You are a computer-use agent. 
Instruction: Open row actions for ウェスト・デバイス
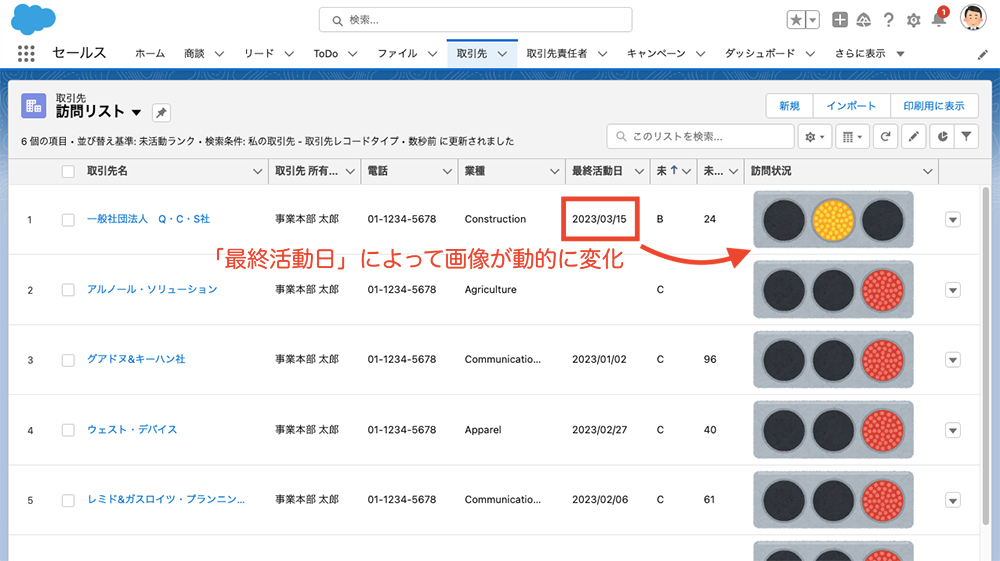tap(953, 430)
